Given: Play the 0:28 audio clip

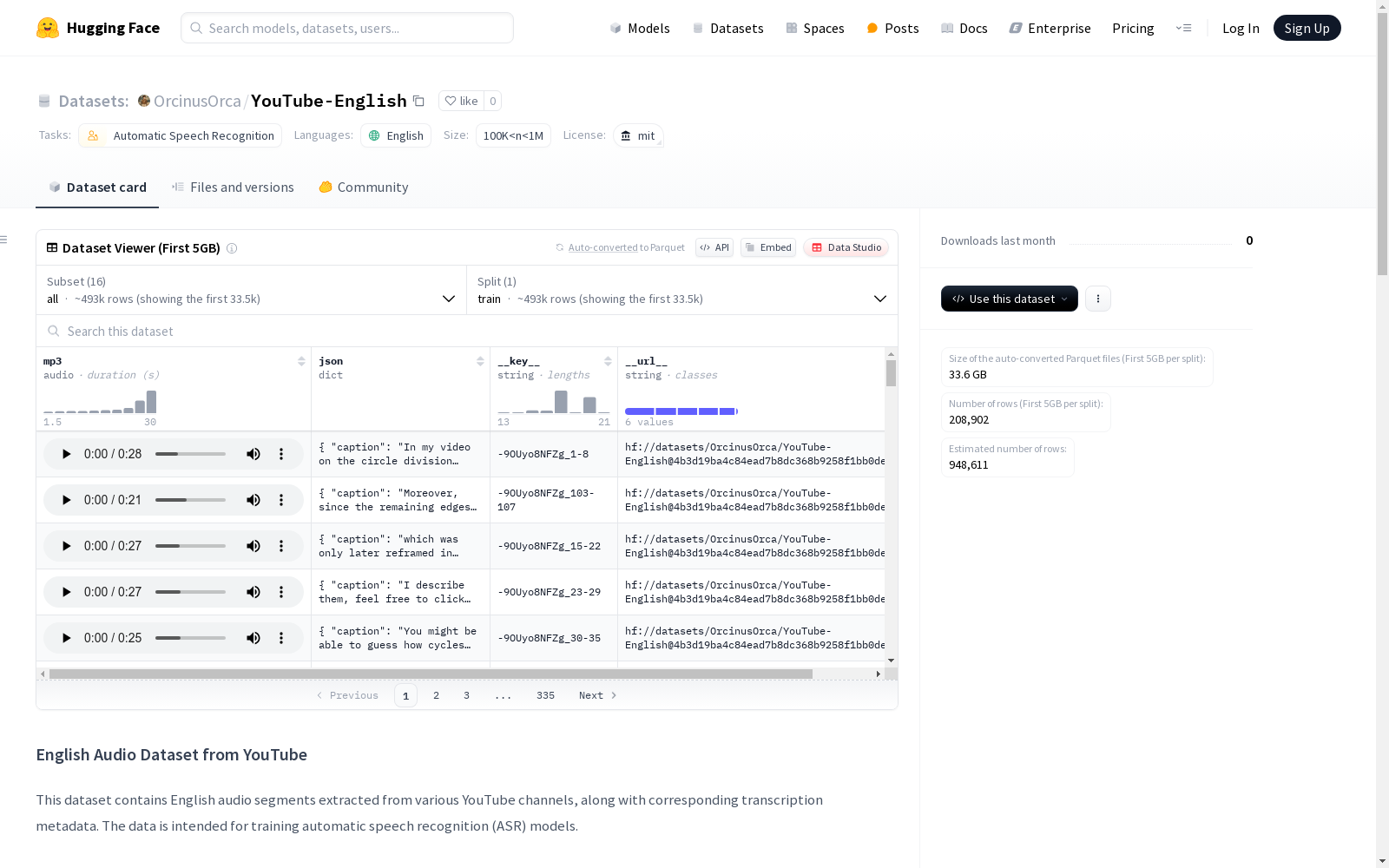Looking at the screenshot, I should (x=66, y=454).
